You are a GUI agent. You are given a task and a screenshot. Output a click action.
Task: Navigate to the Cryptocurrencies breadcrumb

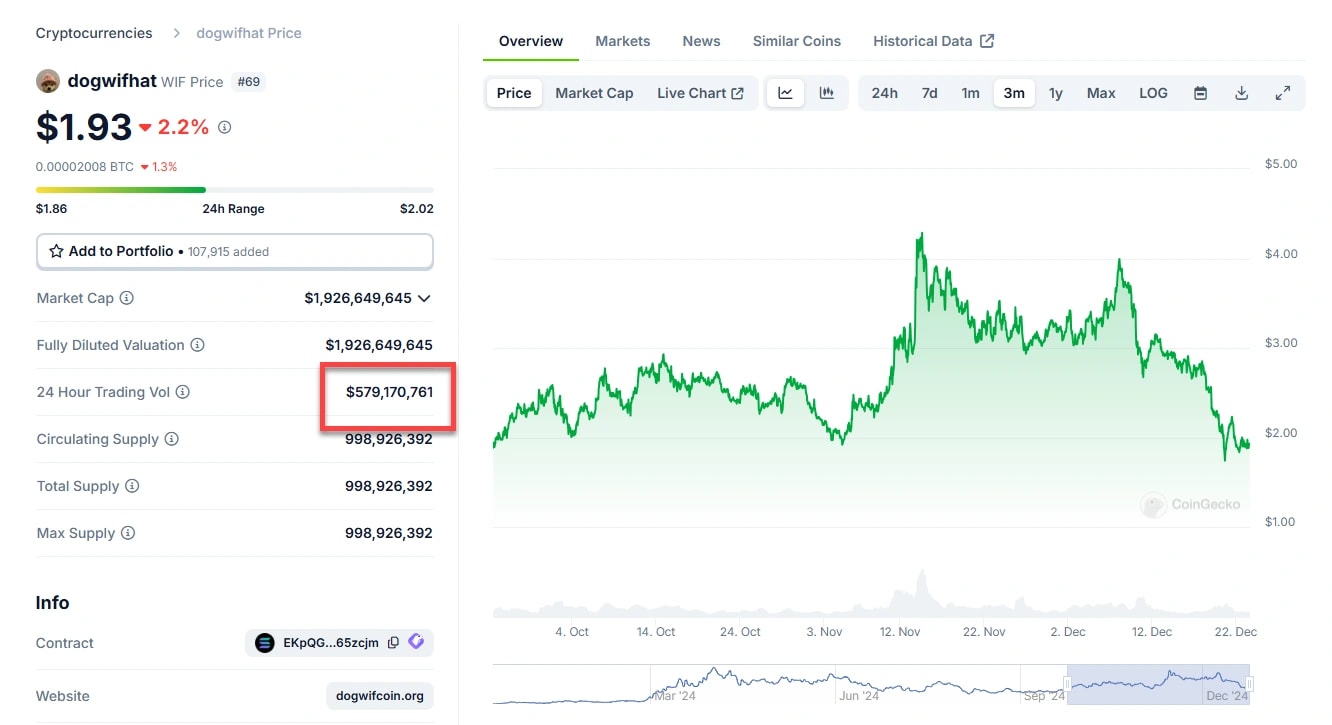94,33
